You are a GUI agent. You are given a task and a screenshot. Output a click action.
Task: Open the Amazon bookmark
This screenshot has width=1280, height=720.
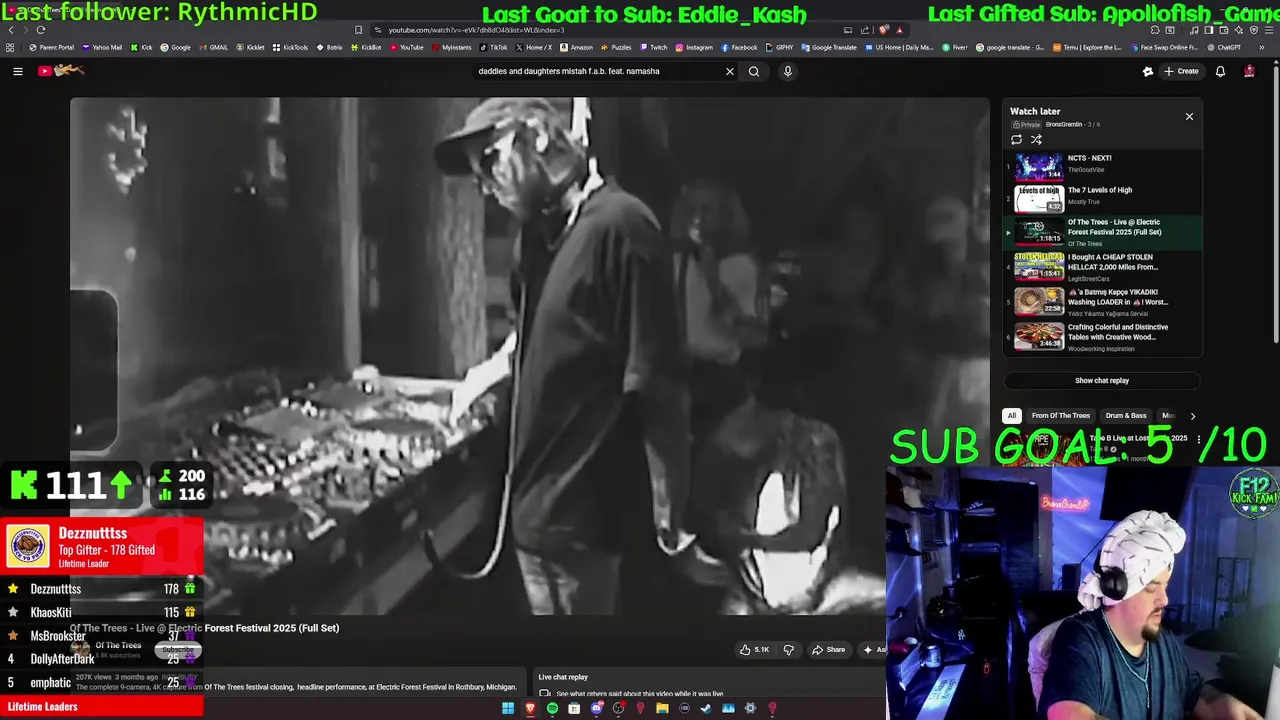pos(576,47)
